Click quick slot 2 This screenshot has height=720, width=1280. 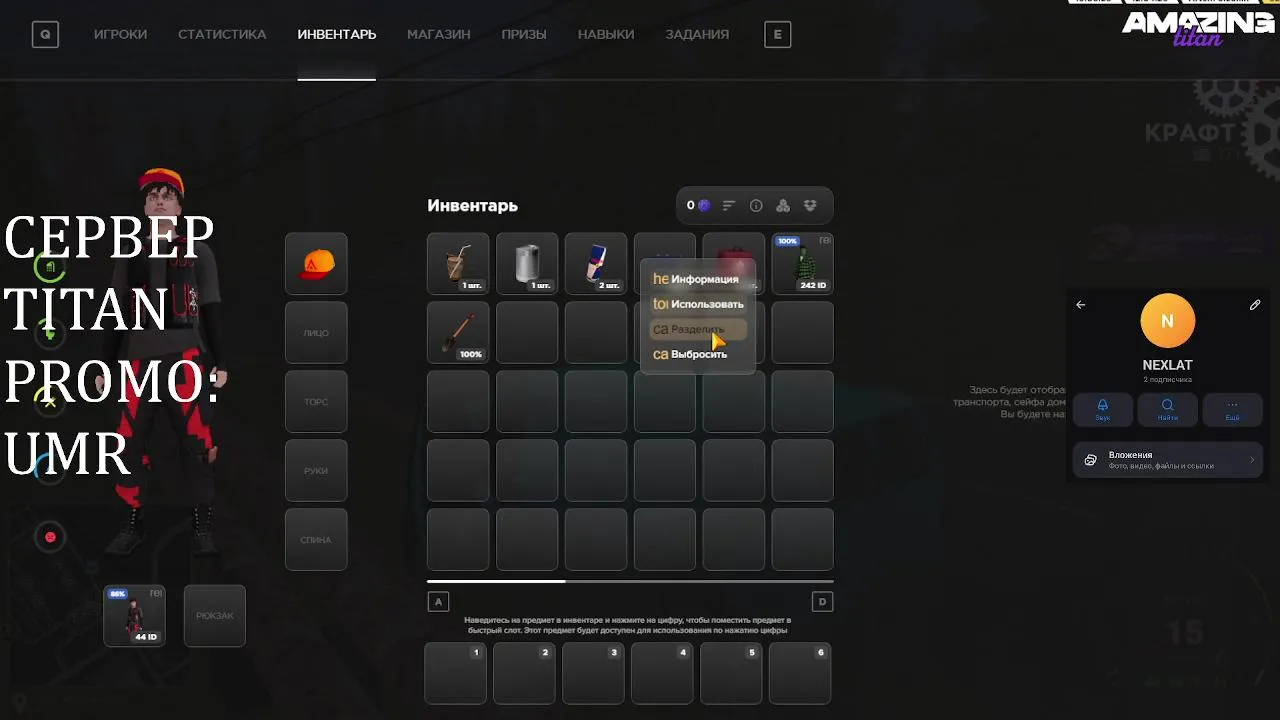[525, 673]
